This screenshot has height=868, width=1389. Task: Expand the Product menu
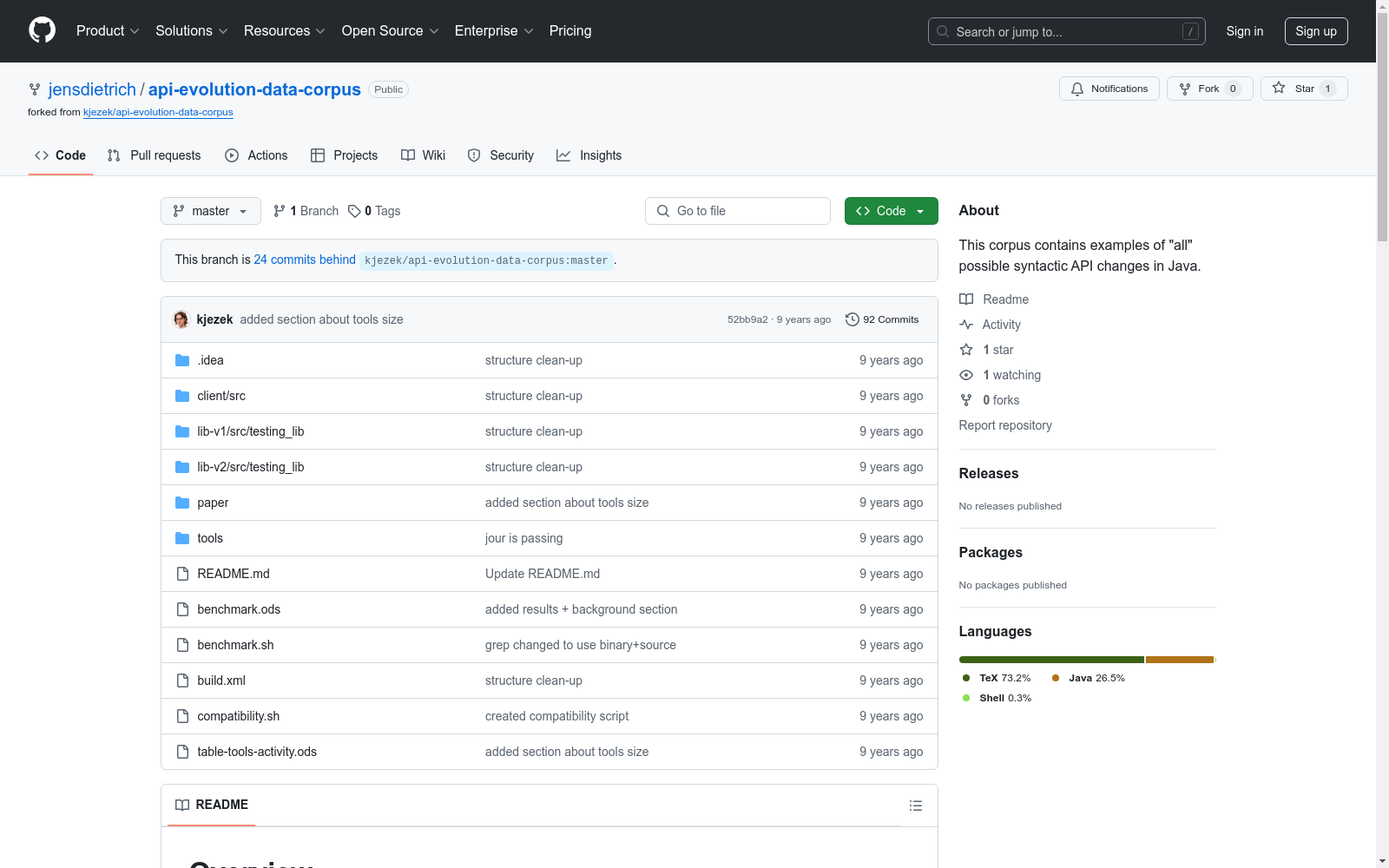pos(108,30)
